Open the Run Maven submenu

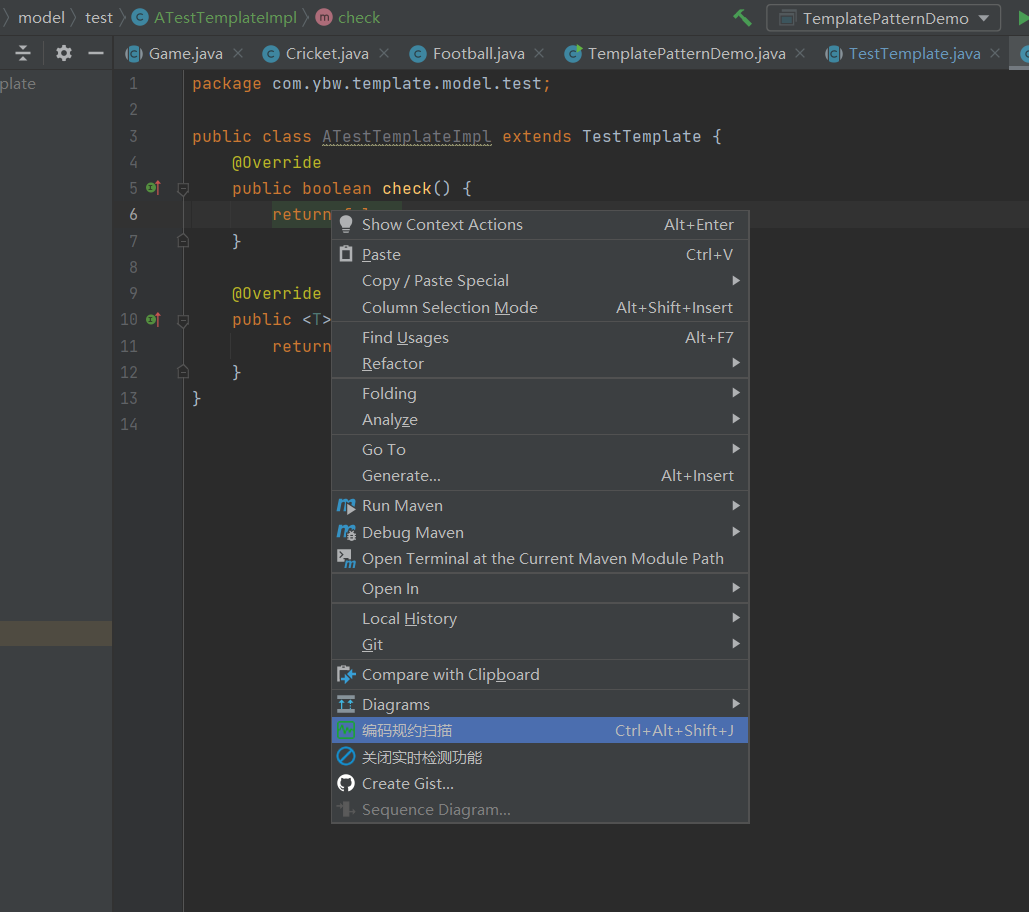(540, 506)
